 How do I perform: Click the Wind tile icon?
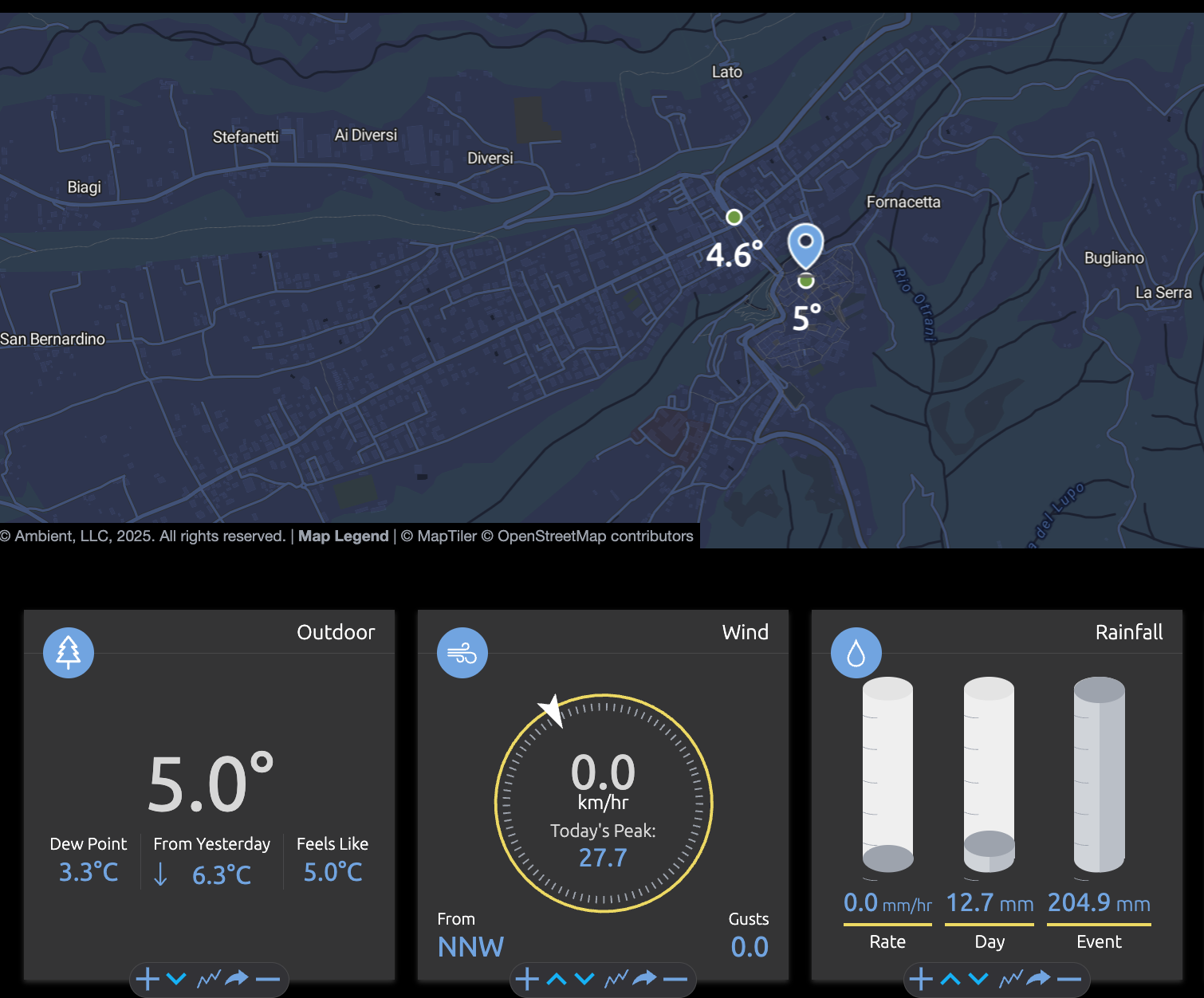coord(462,653)
